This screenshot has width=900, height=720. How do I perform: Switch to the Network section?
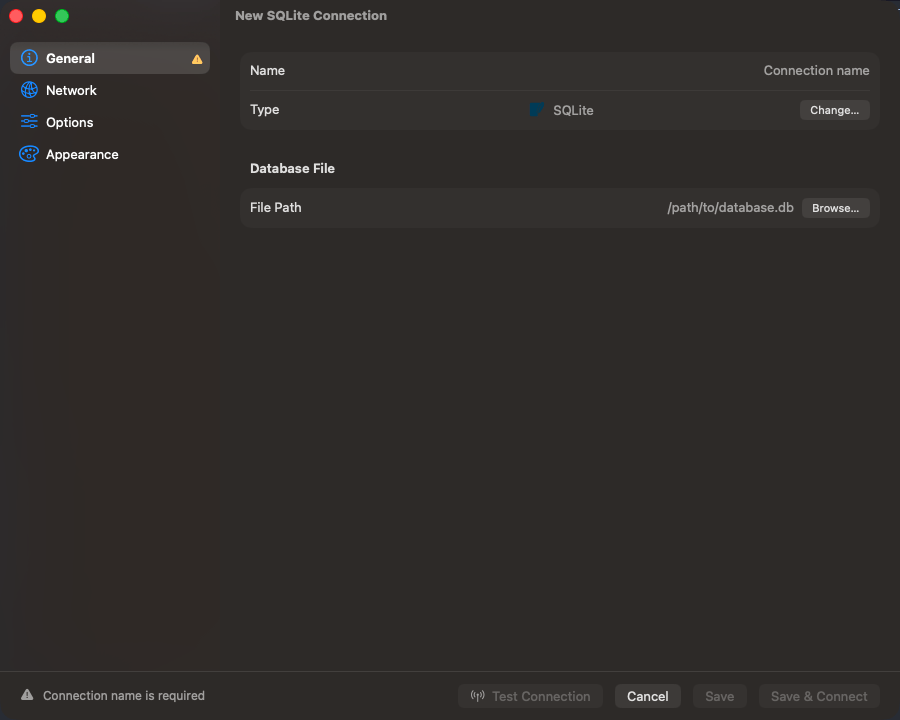click(x=110, y=90)
